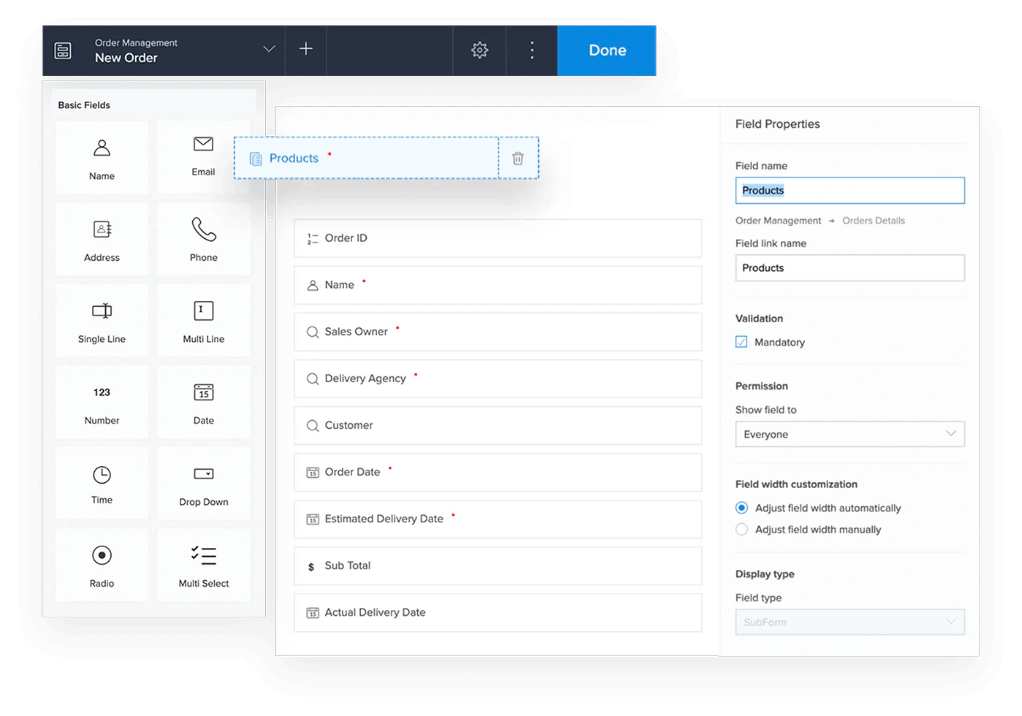1022x716 pixels.
Task: Select Adjust field width manually
Action: click(x=742, y=529)
